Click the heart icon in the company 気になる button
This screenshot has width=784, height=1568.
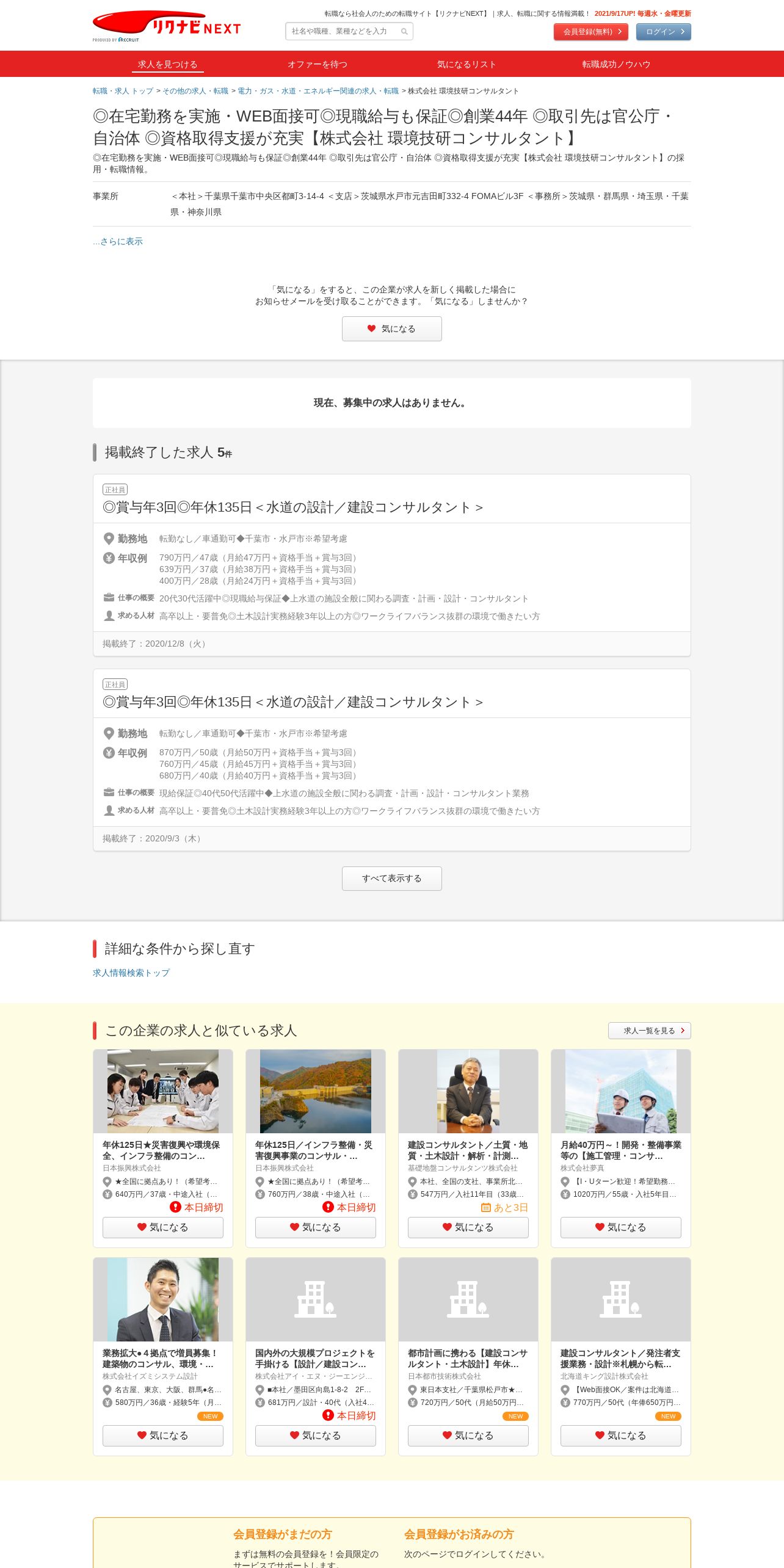(371, 328)
